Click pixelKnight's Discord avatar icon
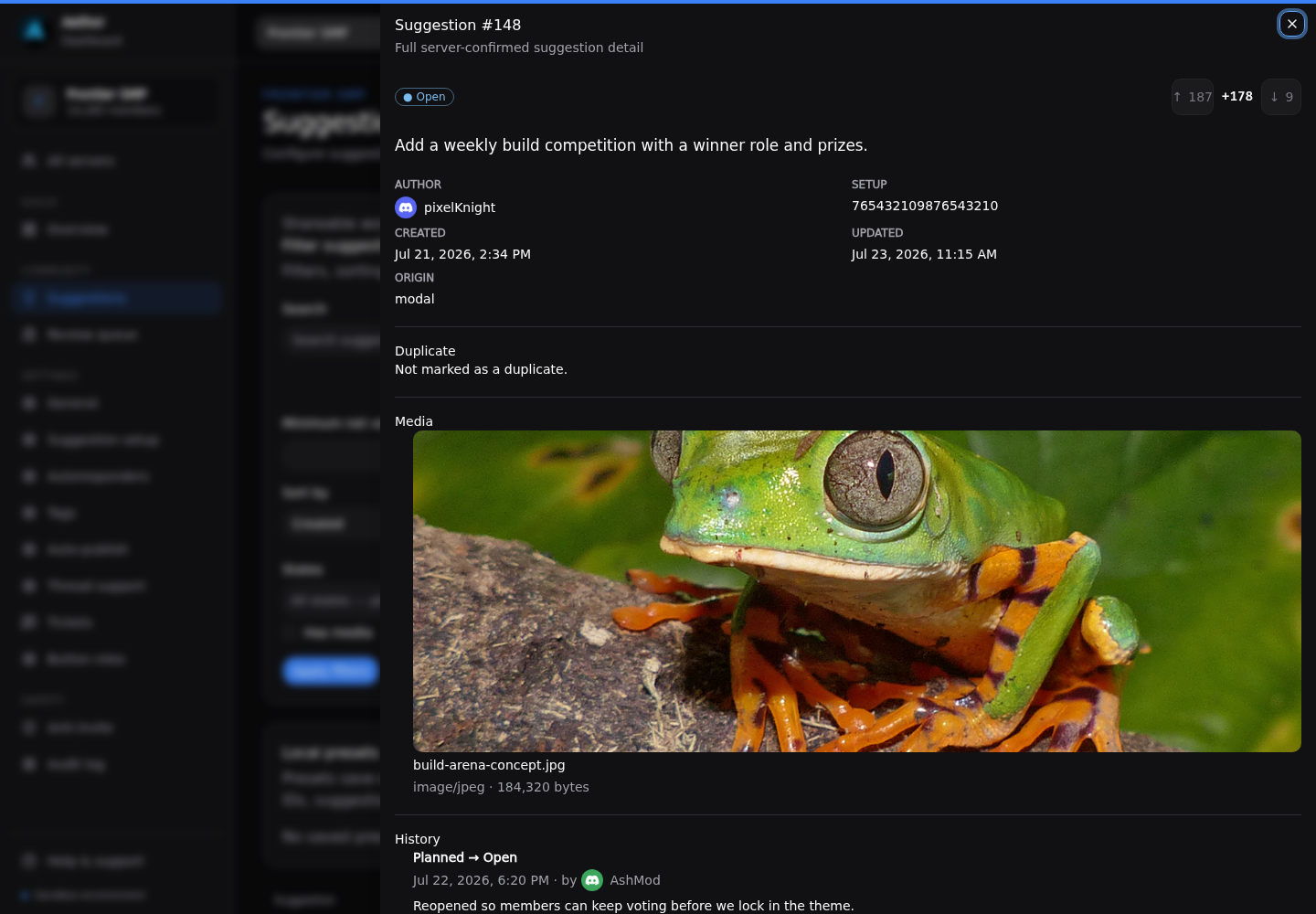Viewport: 1316px width, 914px height. point(406,207)
